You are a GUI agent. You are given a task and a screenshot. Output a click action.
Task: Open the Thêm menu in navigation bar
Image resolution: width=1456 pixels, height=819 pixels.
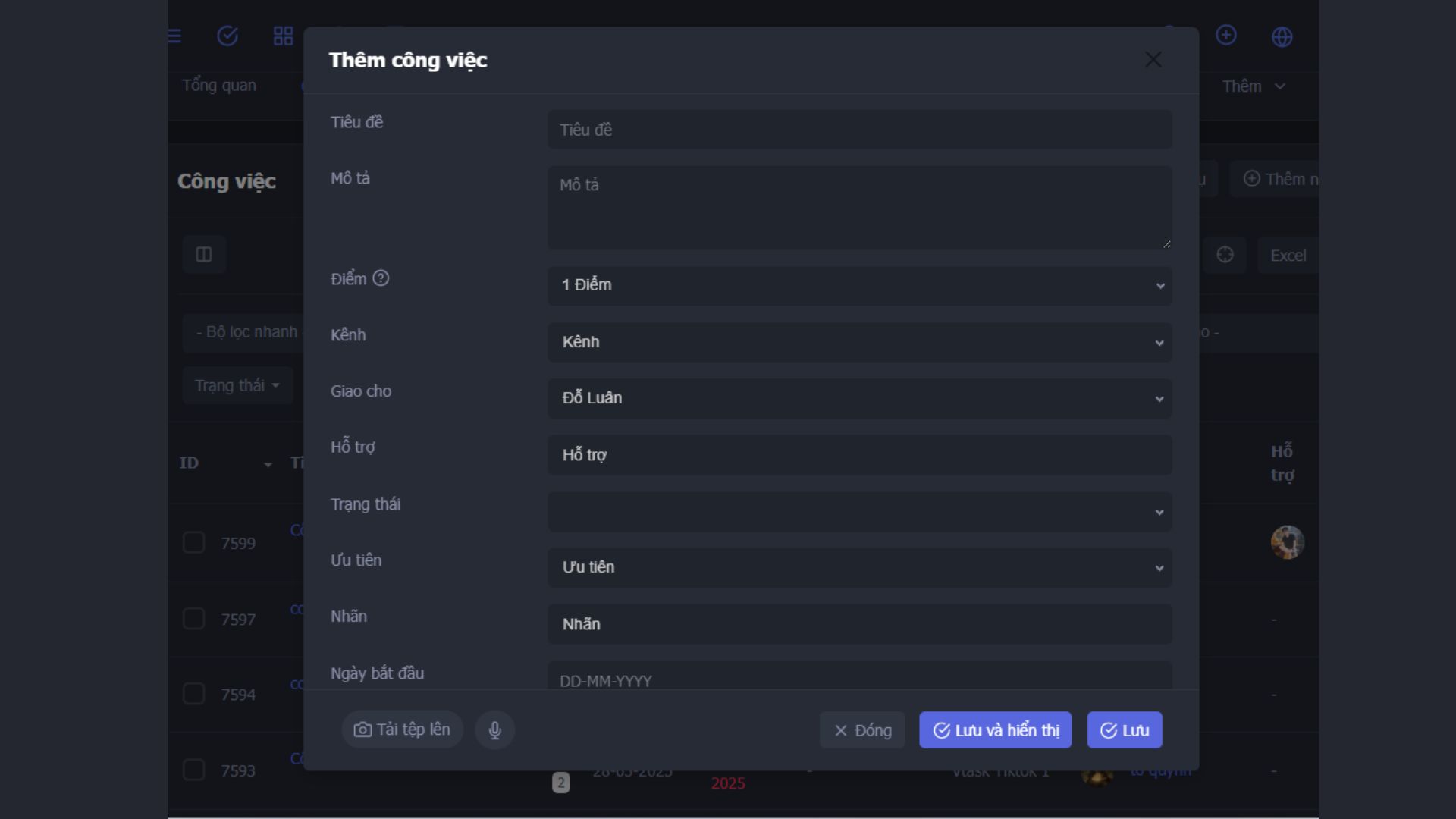pyautogui.click(x=1253, y=86)
